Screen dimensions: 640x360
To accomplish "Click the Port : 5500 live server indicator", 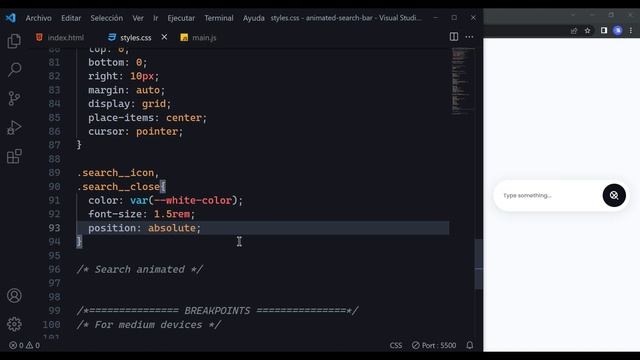I will 434,345.
